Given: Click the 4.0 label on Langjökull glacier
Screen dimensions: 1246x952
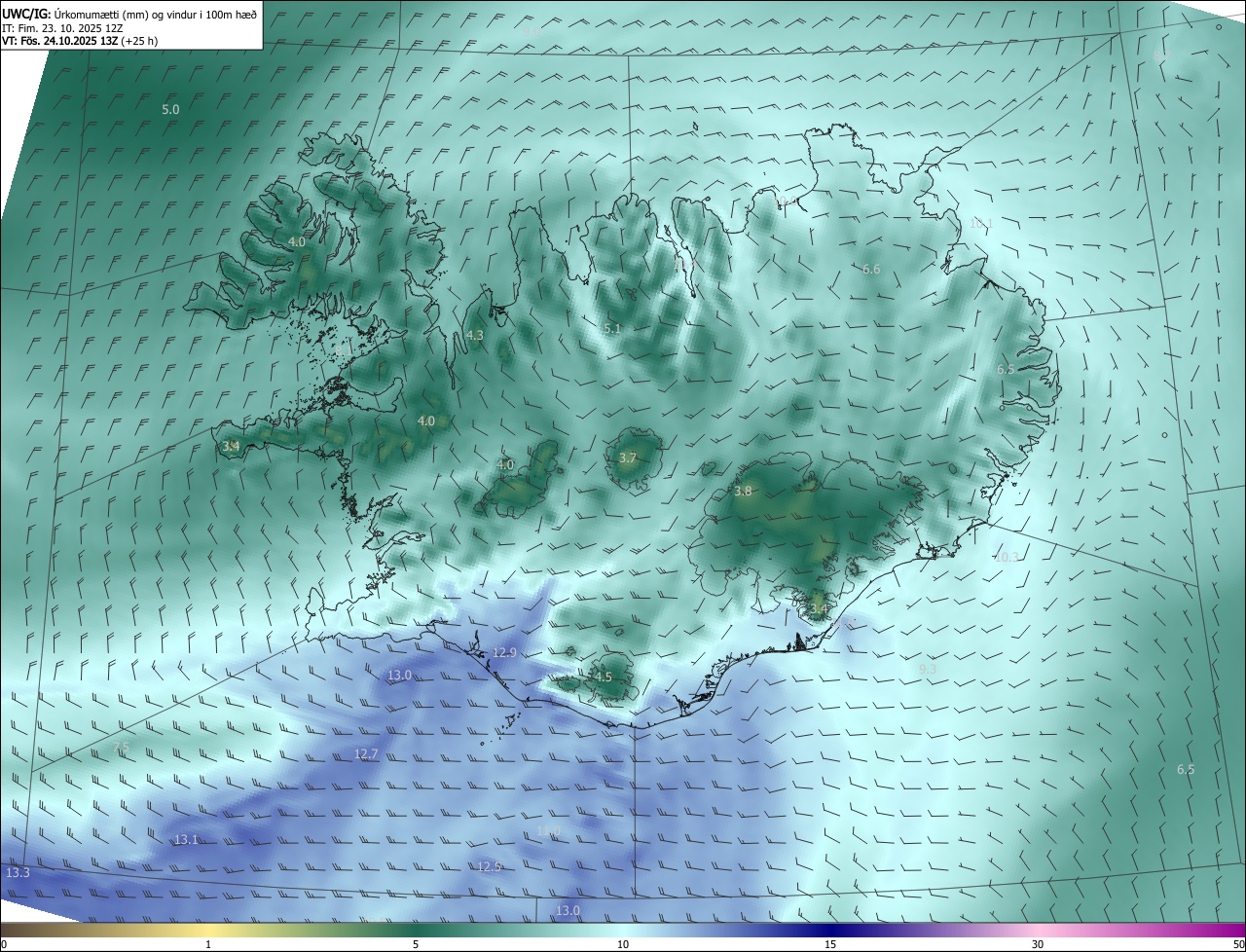Looking at the screenshot, I should pyautogui.click(x=505, y=464).
